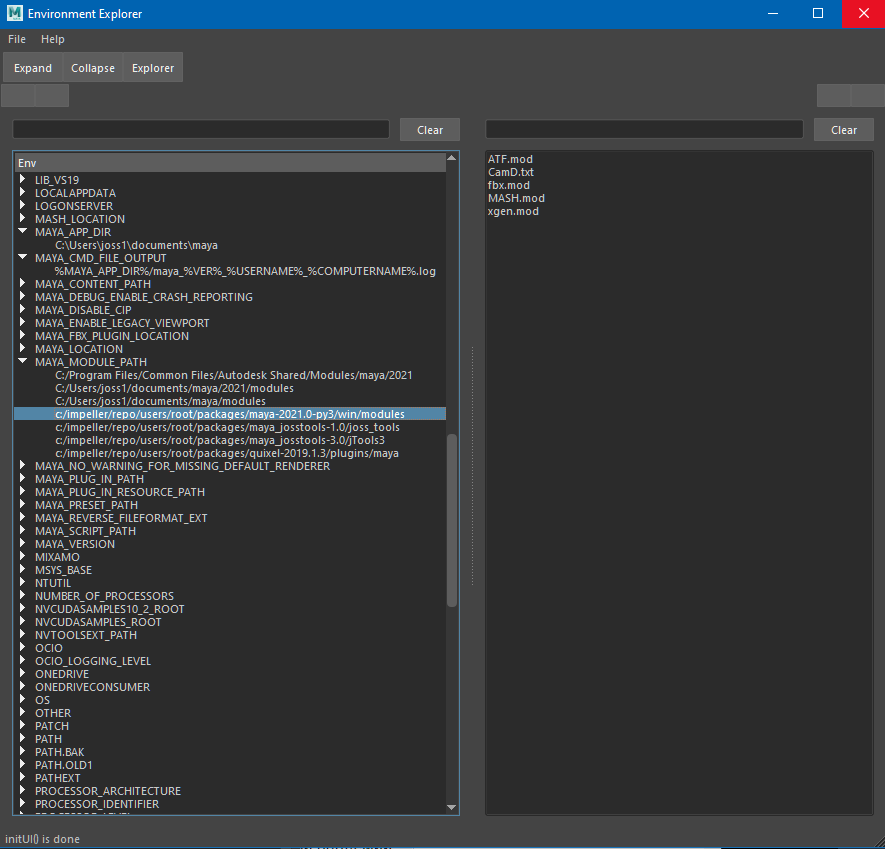Image resolution: width=885 pixels, height=849 pixels.
Task: Select the quixel-2019.1.3 plugins path
Action: [x=226, y=453]
